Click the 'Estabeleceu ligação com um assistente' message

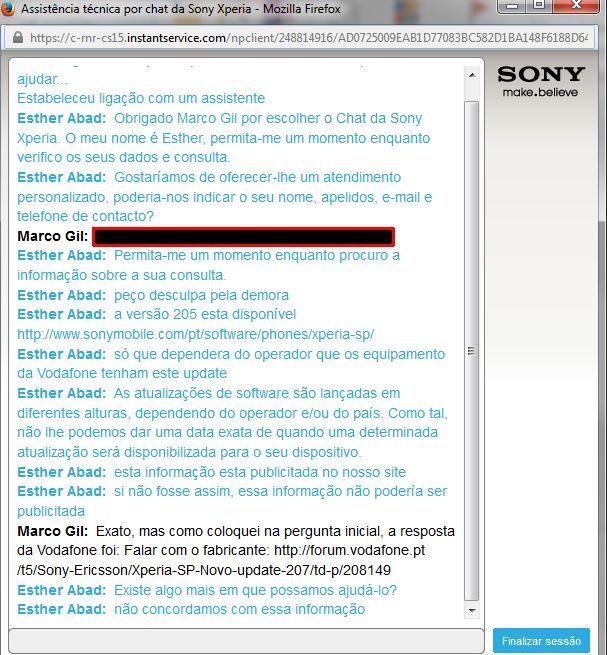coord(141,98)
